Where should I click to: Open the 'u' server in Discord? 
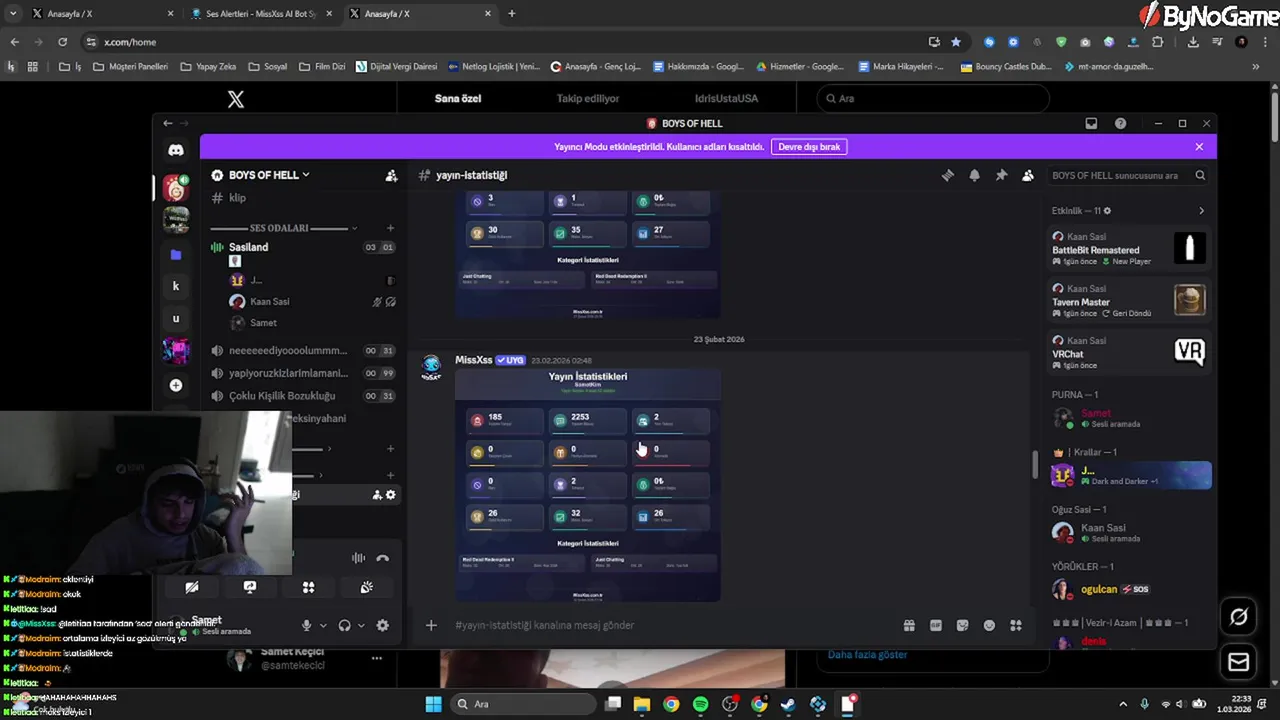coord(176,319)
